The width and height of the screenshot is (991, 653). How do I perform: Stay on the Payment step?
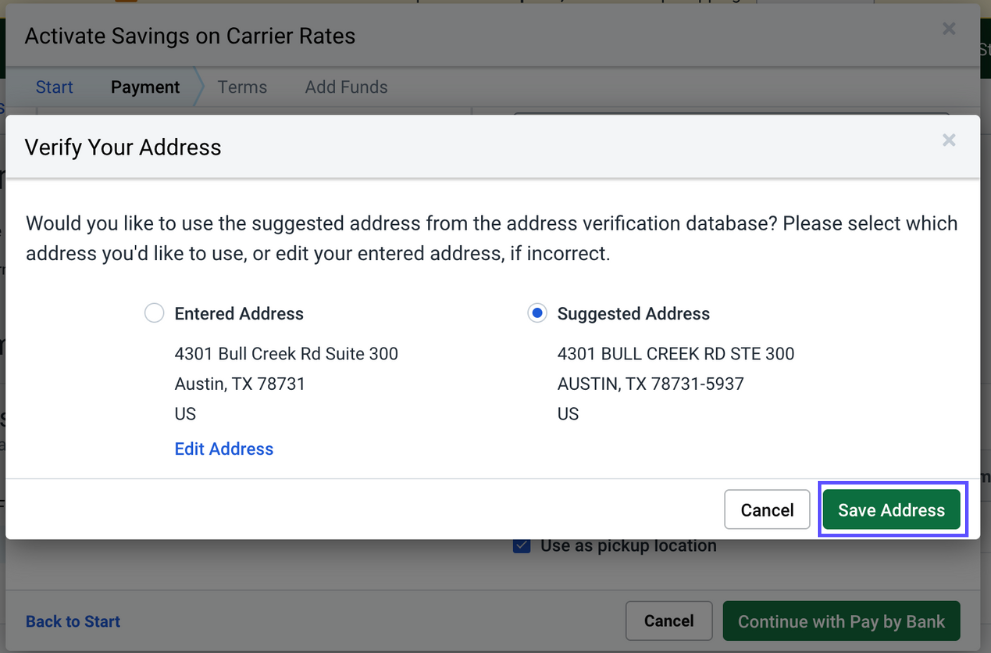145,87
